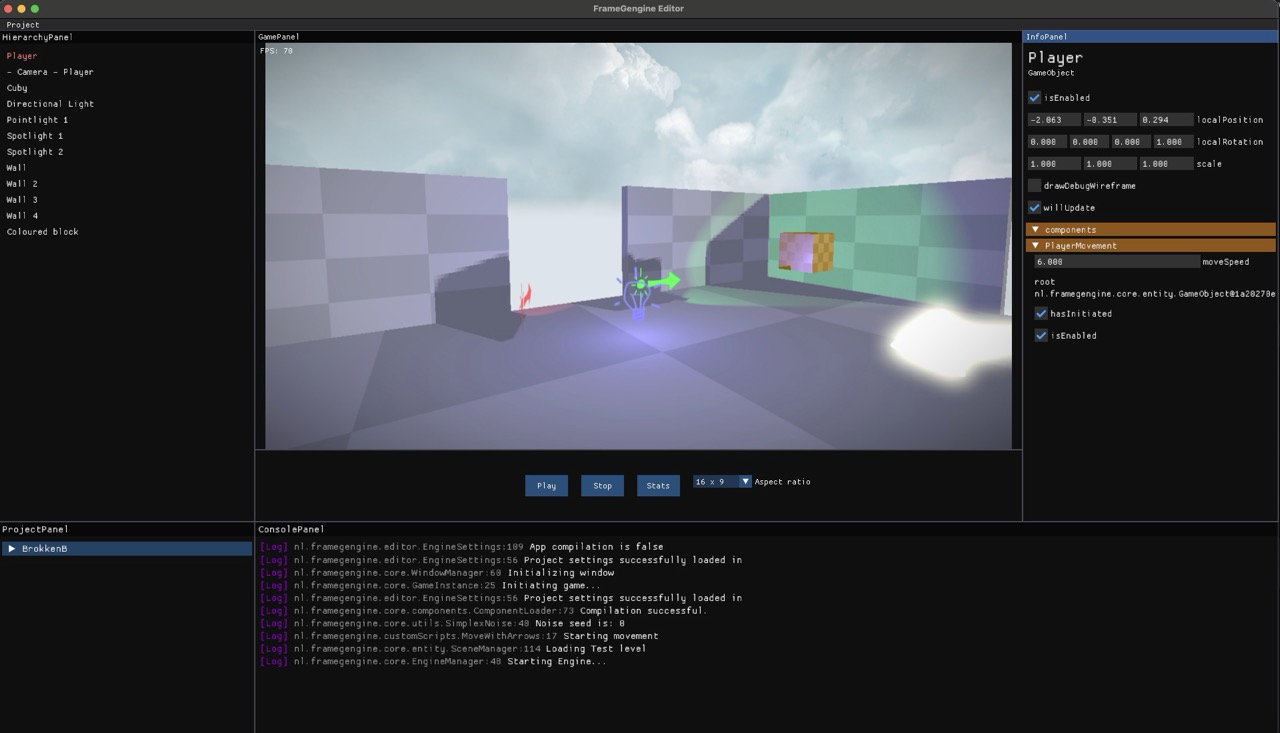The height and width of the screenshot is (733, 1280).
Task: Collapse the components section
Action: [x=1036, y=230]
